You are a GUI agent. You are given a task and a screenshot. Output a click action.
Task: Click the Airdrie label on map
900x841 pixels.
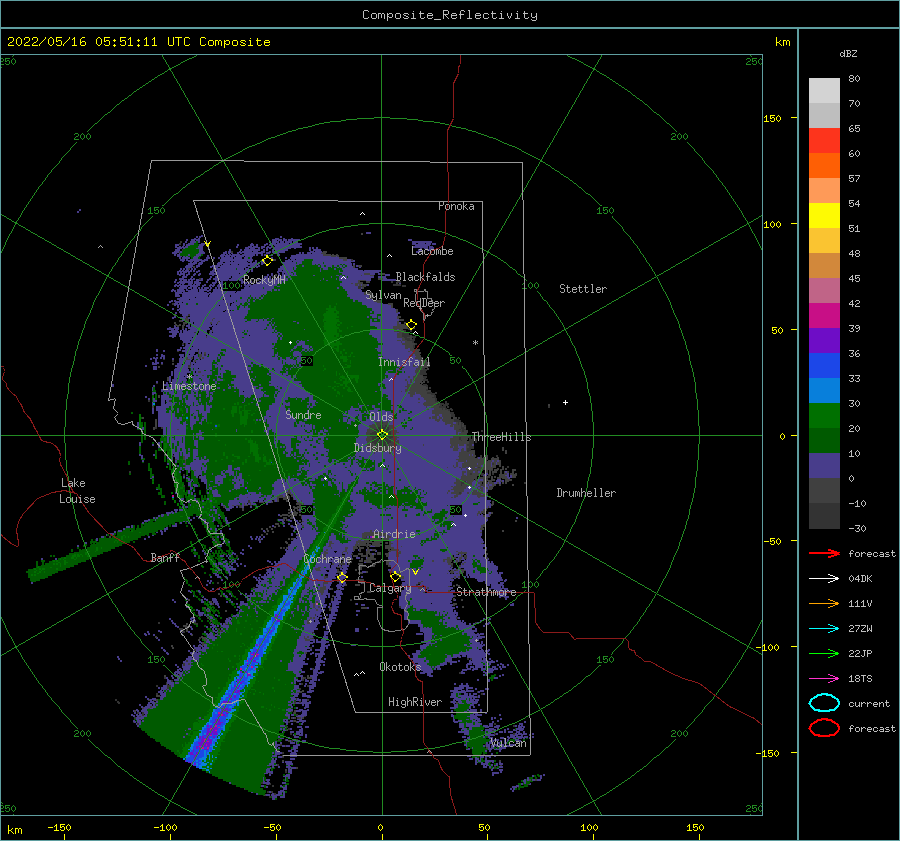click(394, 534)
